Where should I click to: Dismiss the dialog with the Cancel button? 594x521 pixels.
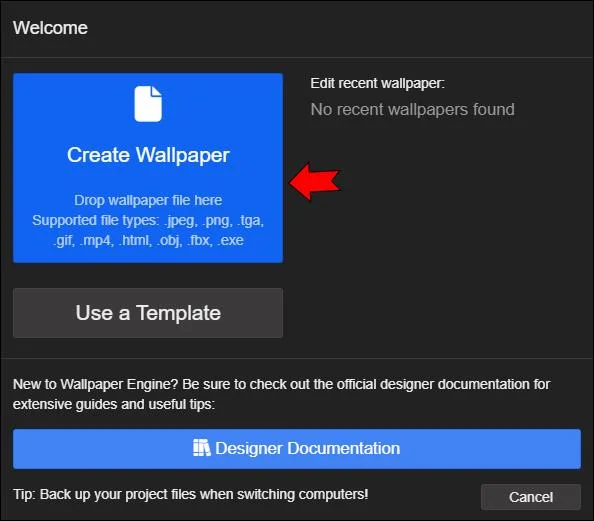pos(531,497)
